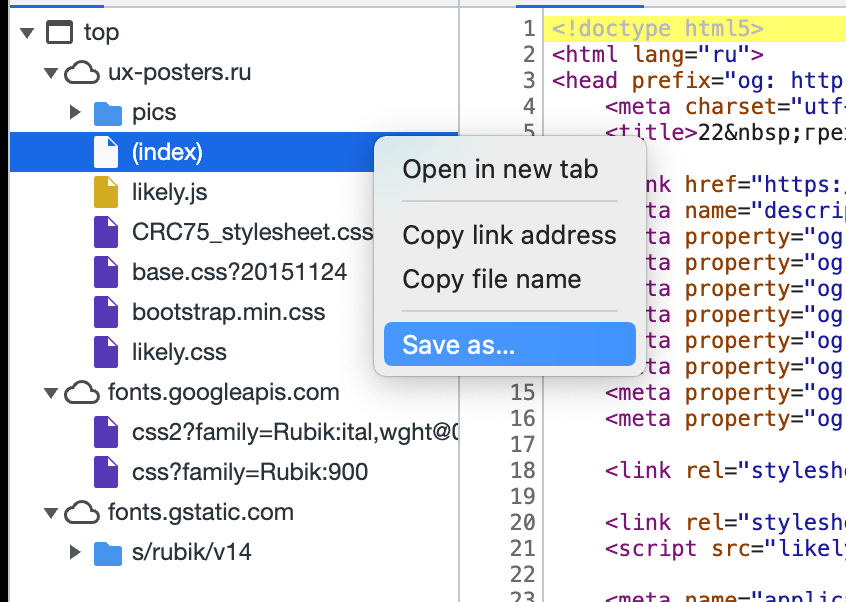Click the likely.js yellow file icon
The width and height of the screenshot is (846, 602).
pos(106,192)
